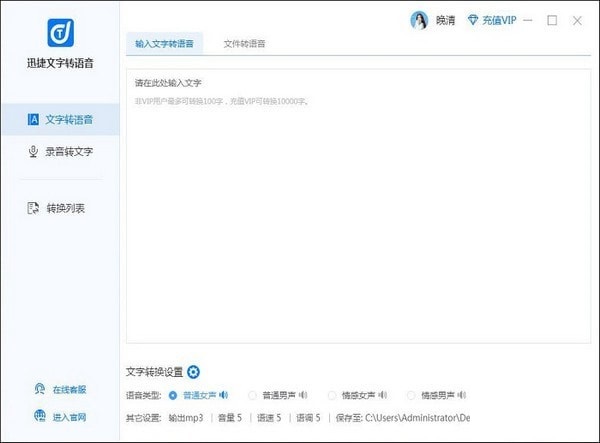
Task: Preview the 普通女声 voice speaker icon
Action: pos(224,394)
